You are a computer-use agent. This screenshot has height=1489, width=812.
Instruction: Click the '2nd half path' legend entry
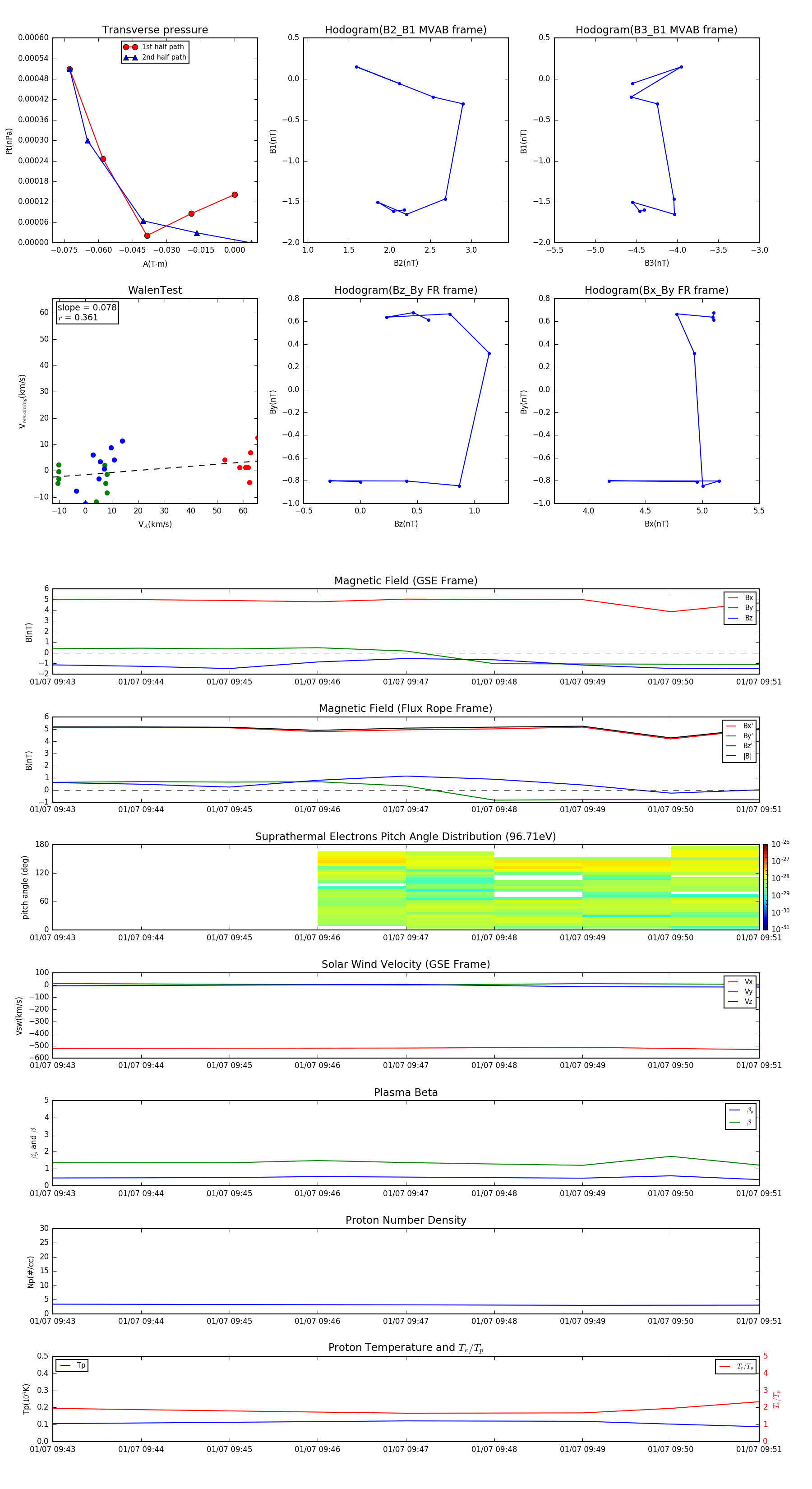click(155, 57)
